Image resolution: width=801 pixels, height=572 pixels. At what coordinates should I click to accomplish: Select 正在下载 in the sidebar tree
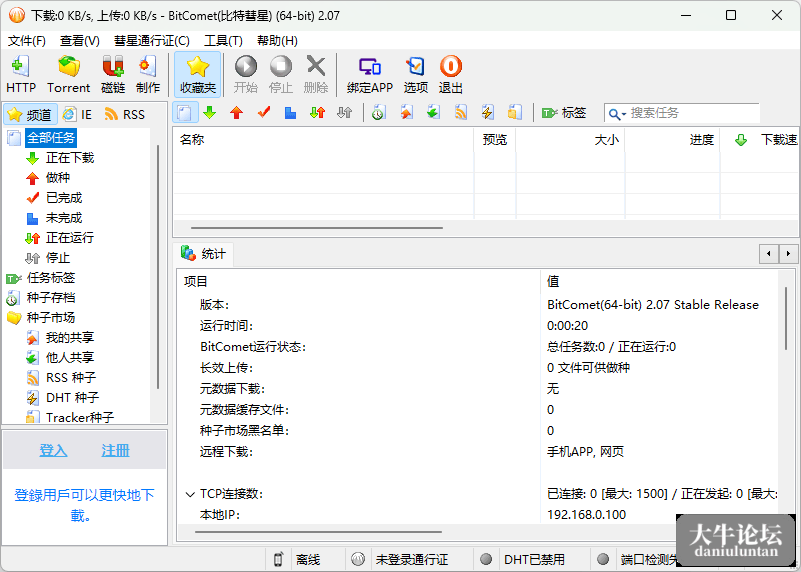[x=70, y=158]
